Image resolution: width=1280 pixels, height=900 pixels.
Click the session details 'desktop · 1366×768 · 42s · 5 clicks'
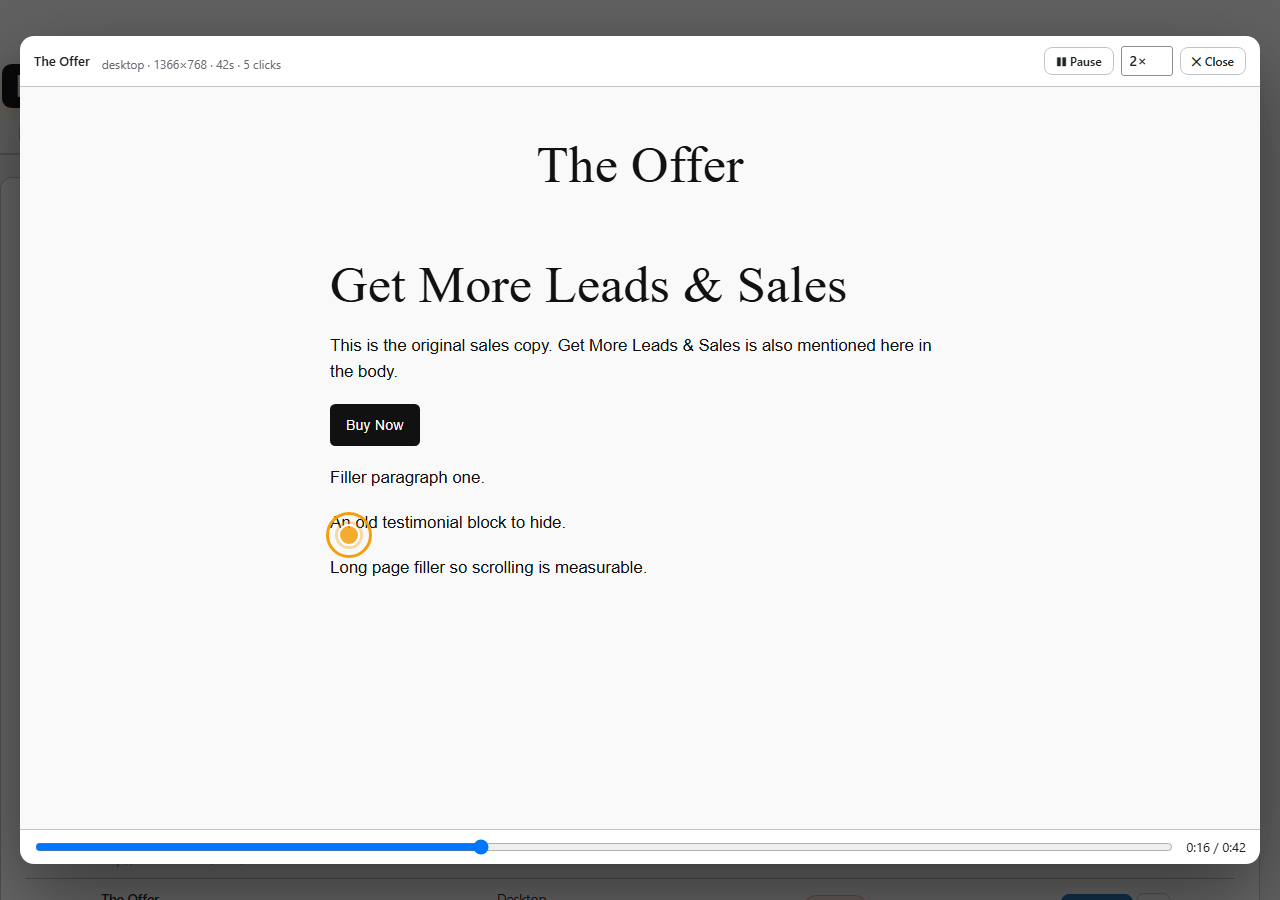point(191,65)
